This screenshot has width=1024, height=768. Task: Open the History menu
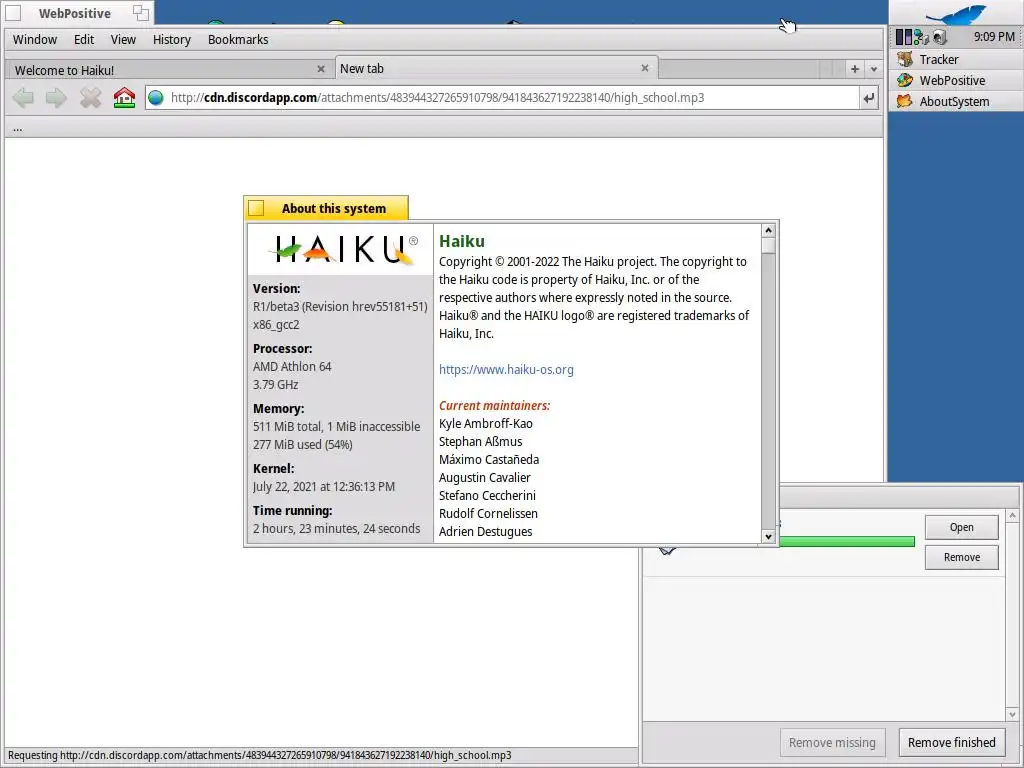point(172,40)
